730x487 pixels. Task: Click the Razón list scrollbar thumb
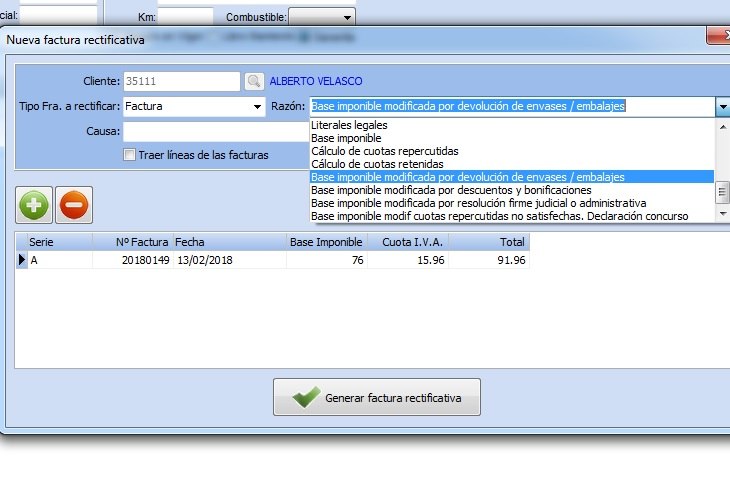click(723, 192)
